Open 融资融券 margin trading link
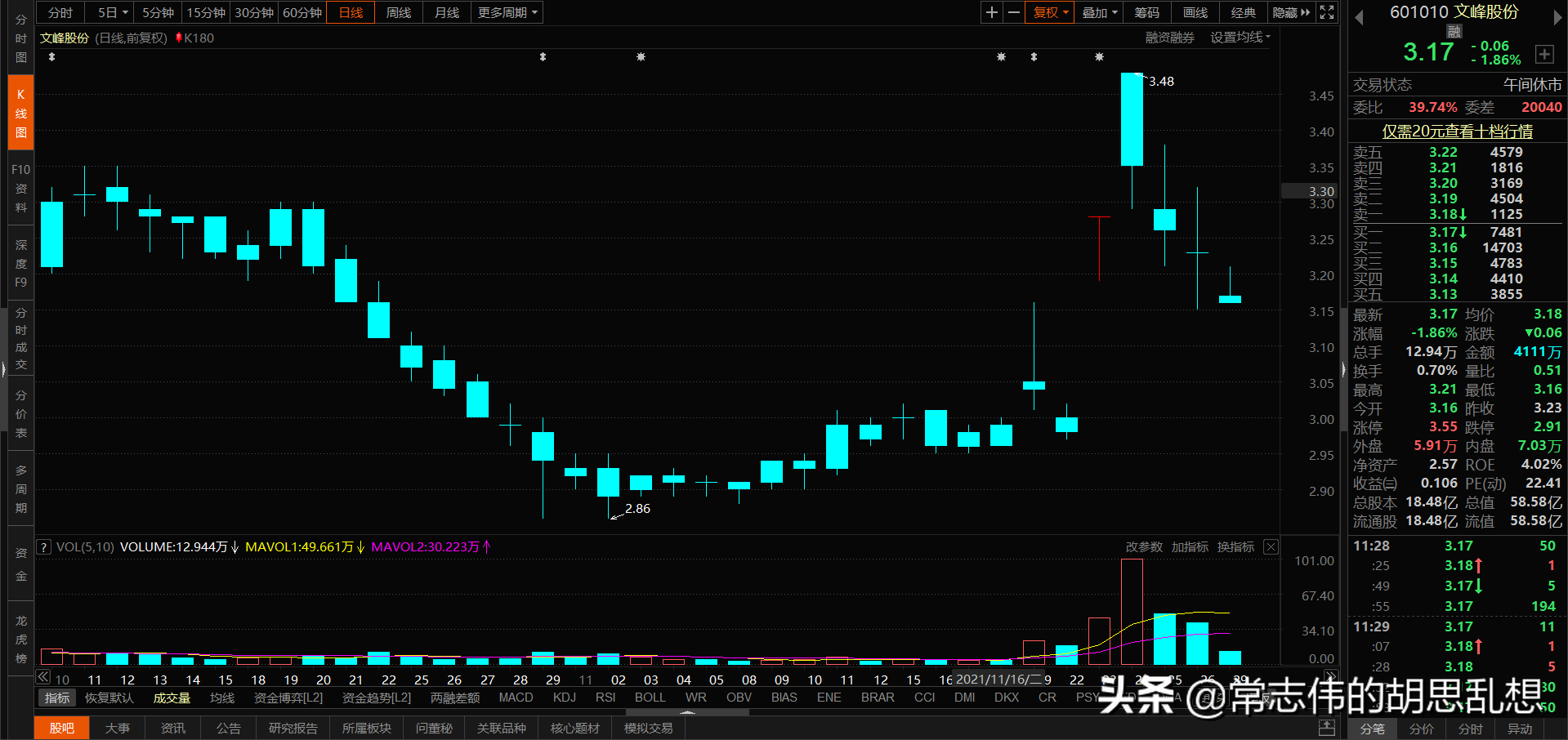The image size is (1568, 740). (1168, 37)
